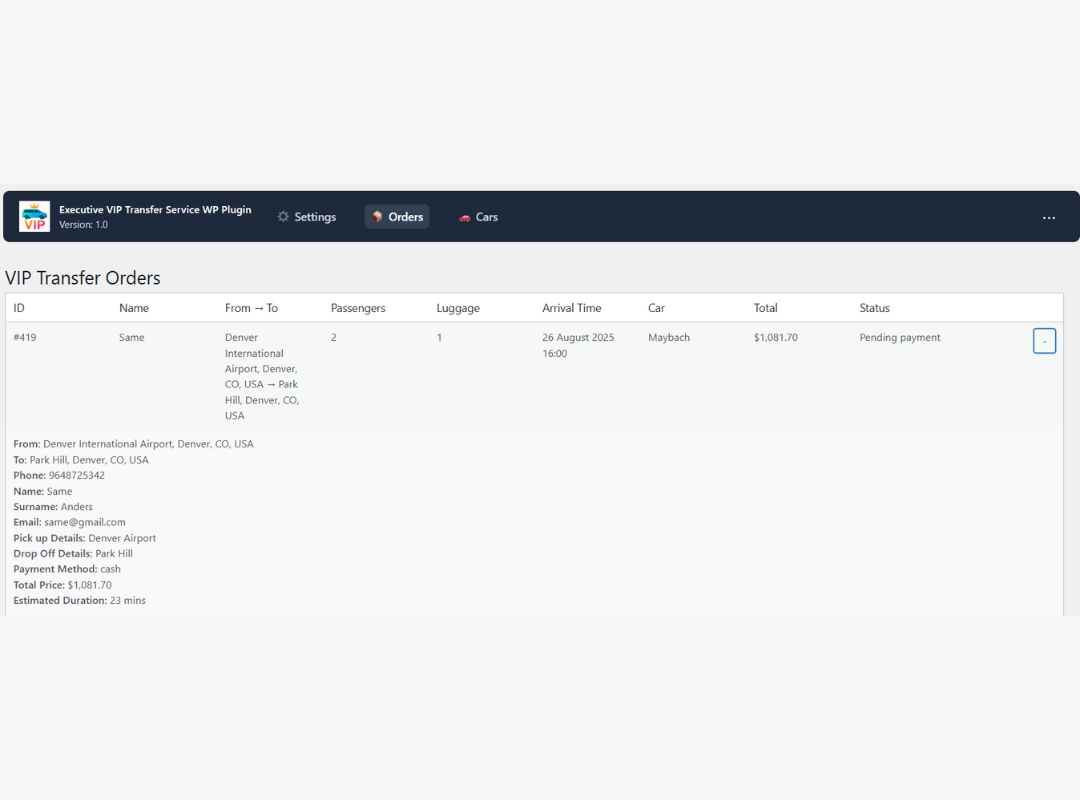Image resolution: width=1080 pixels, height=800 pixels.
Task: Select the gear icon in the dark header bar
Action: (x=283, y=216)
